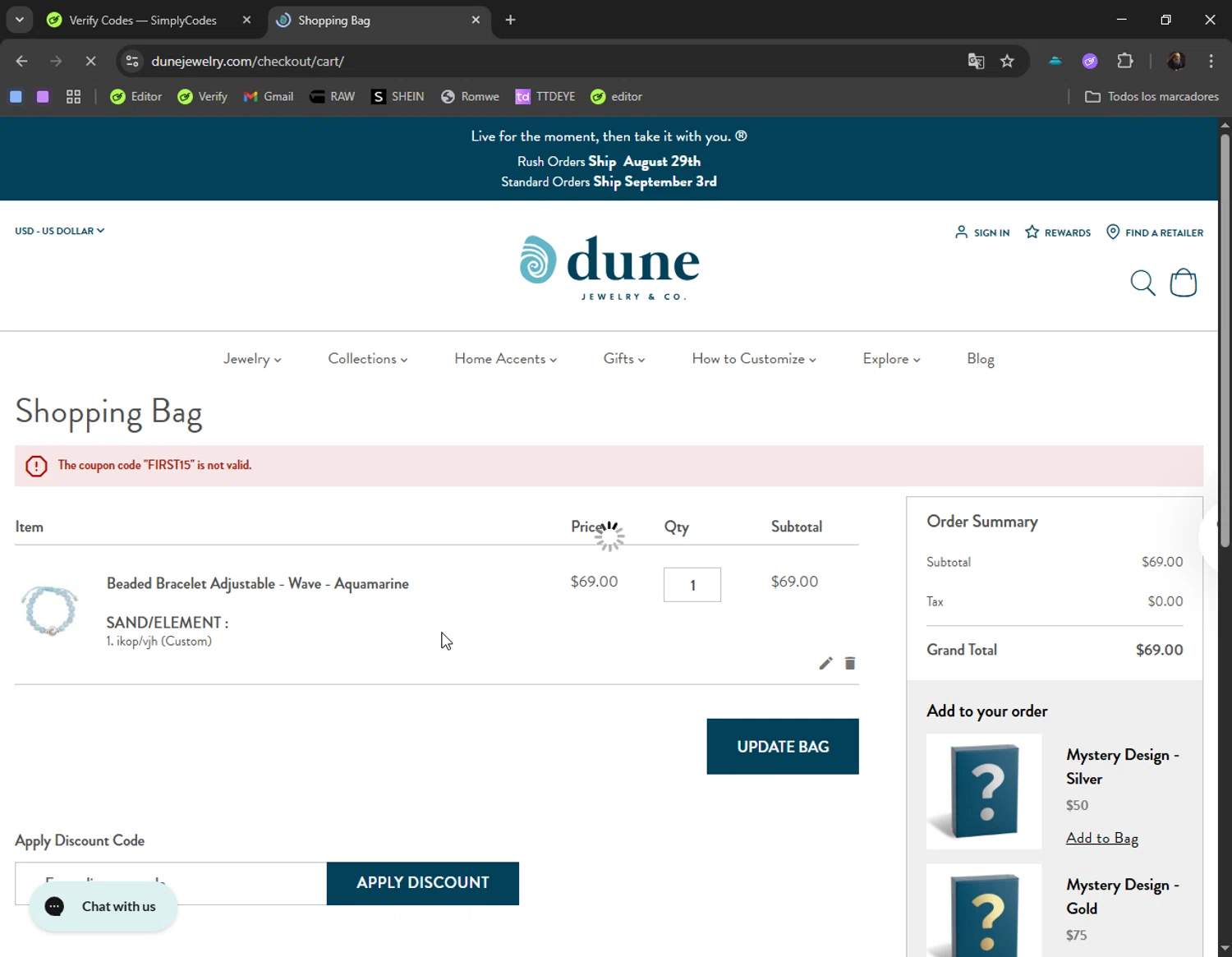Click the Grand Total $69.00 amount
1232x957 pixels.
click(1160, 650)
